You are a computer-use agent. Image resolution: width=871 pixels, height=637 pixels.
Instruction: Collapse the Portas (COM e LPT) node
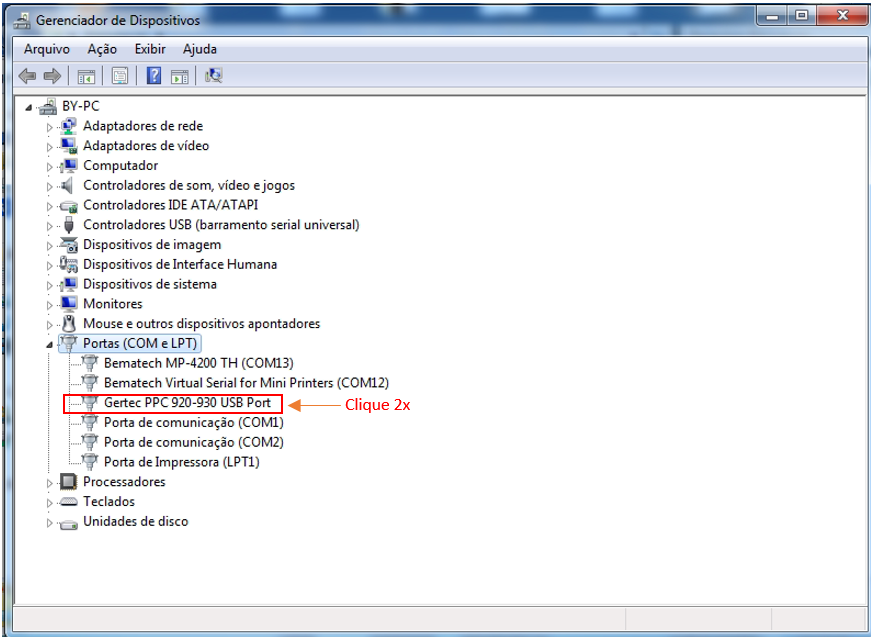coord(49,344)
